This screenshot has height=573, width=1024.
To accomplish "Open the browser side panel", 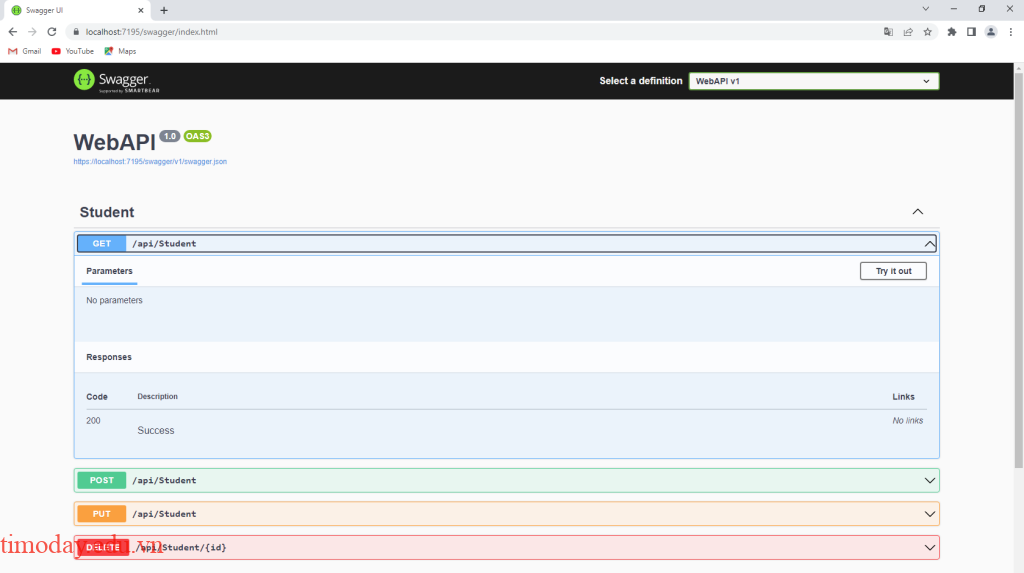I will coord(971,32).
